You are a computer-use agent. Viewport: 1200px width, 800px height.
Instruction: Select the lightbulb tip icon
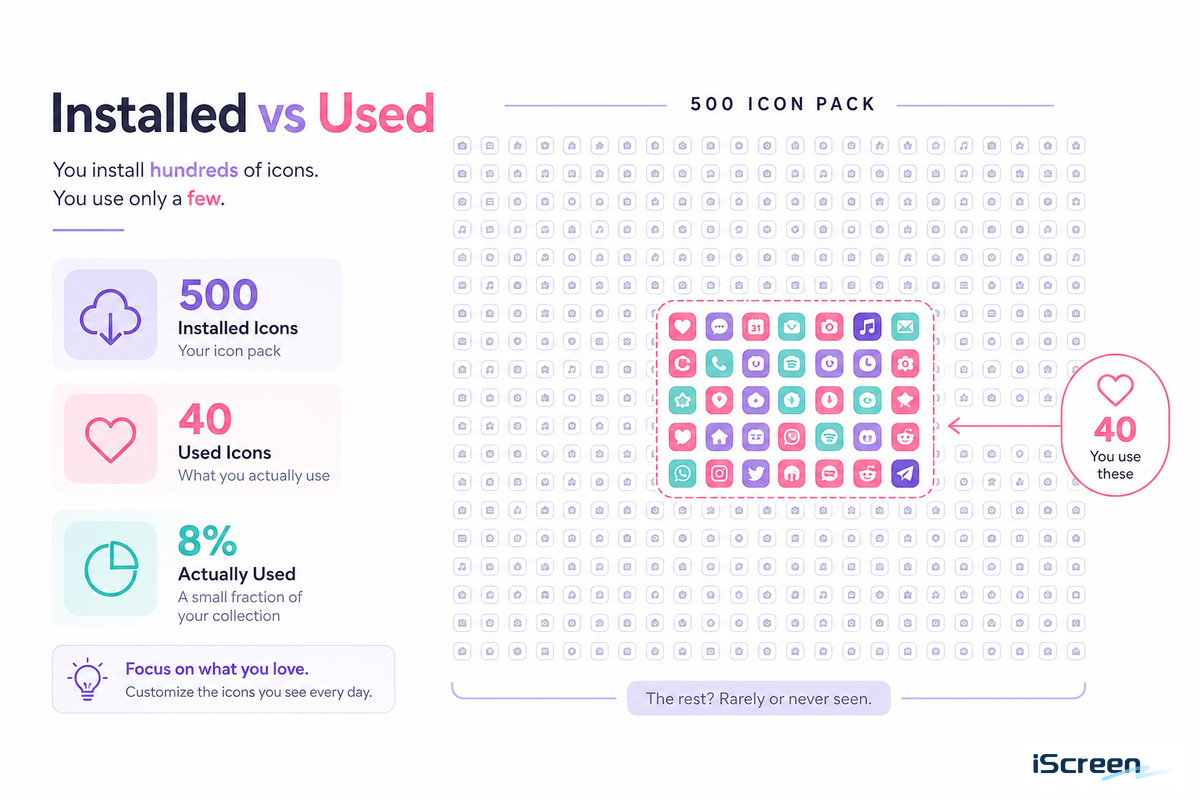point(88,679)
